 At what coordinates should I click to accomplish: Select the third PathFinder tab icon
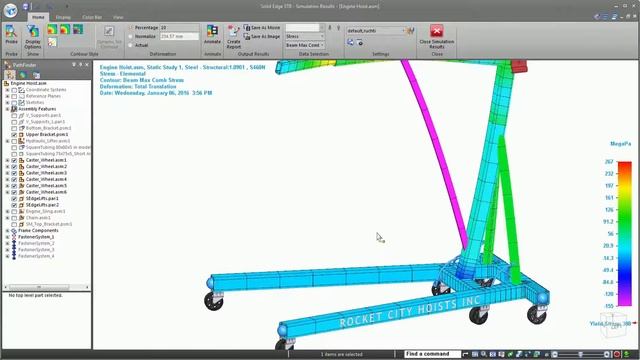(36, 75)
